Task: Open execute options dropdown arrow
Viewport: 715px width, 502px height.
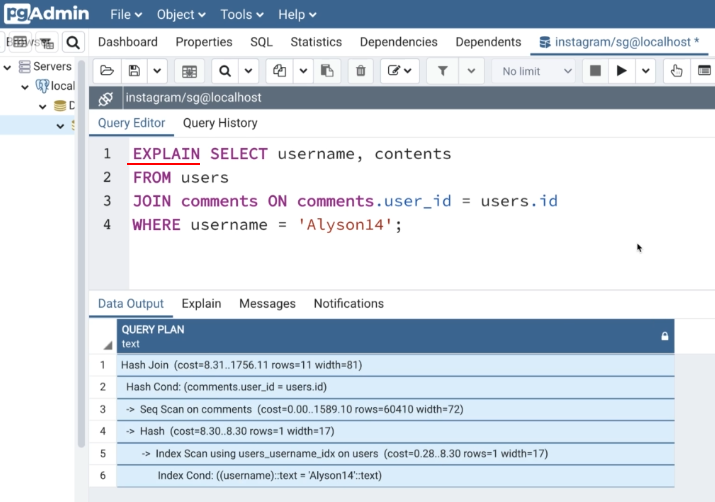Action: click(x=646, y=71)
